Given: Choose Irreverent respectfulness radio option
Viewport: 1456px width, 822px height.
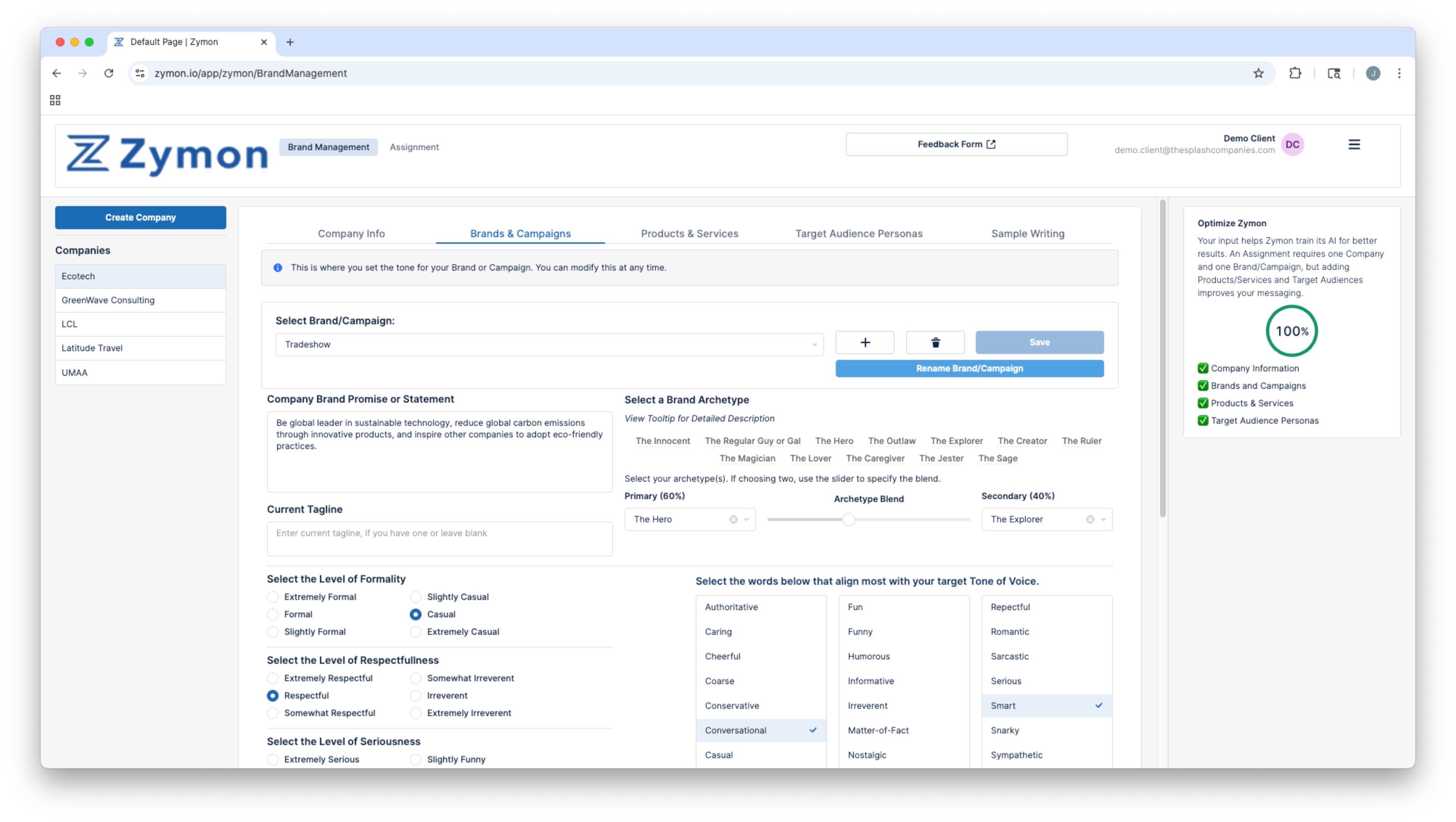Looking at the screenshot, I should pos(415,695).
